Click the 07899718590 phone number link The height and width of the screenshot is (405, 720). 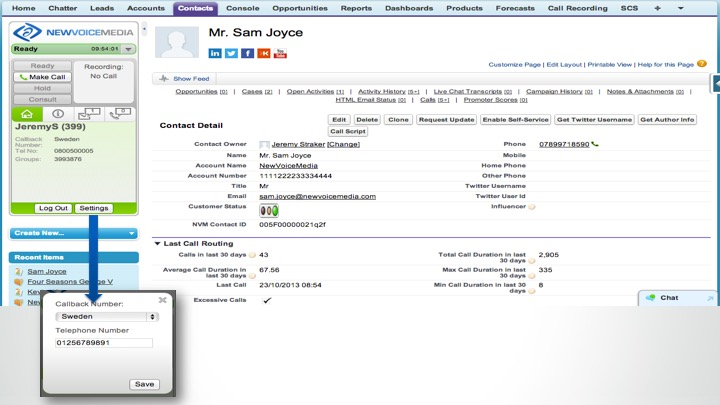(x=564, y=144)
